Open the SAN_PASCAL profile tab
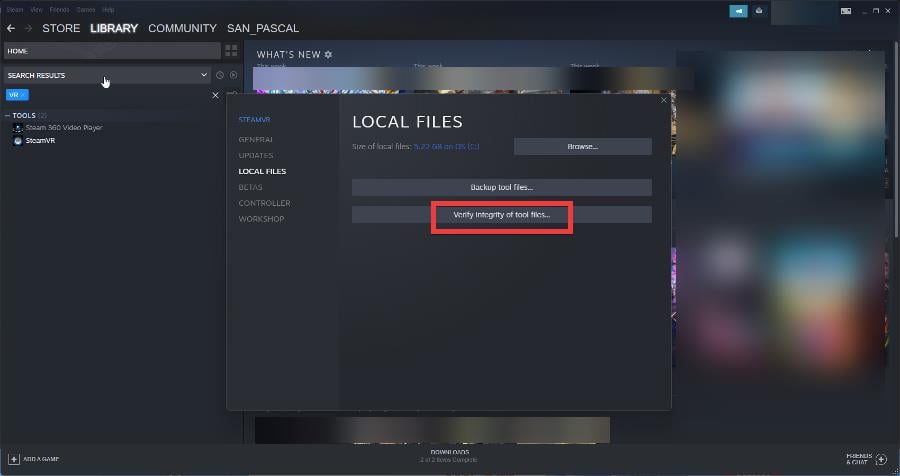 pyautogui.click(x=263, y=28)
